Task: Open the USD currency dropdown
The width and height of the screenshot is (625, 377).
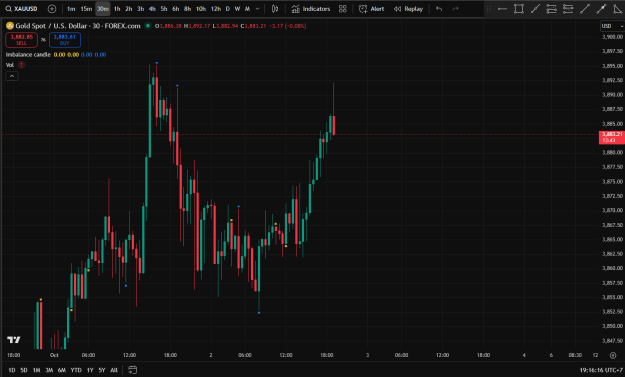Action: (x=612, y=26)
